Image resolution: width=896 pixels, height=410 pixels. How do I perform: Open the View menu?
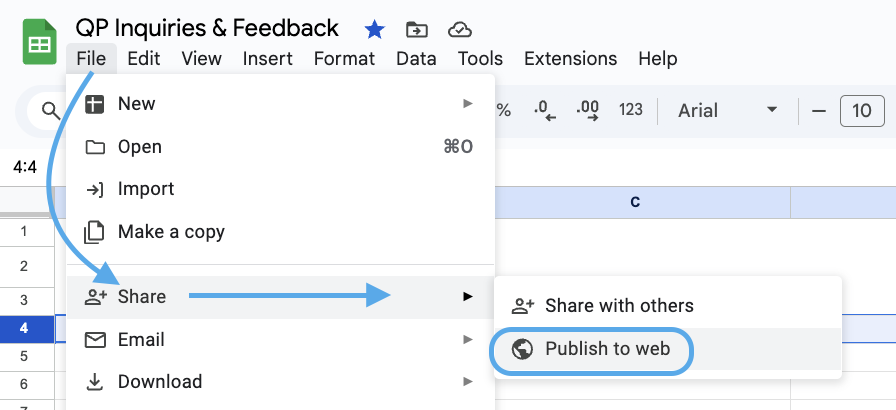click(x=201, y=59)
